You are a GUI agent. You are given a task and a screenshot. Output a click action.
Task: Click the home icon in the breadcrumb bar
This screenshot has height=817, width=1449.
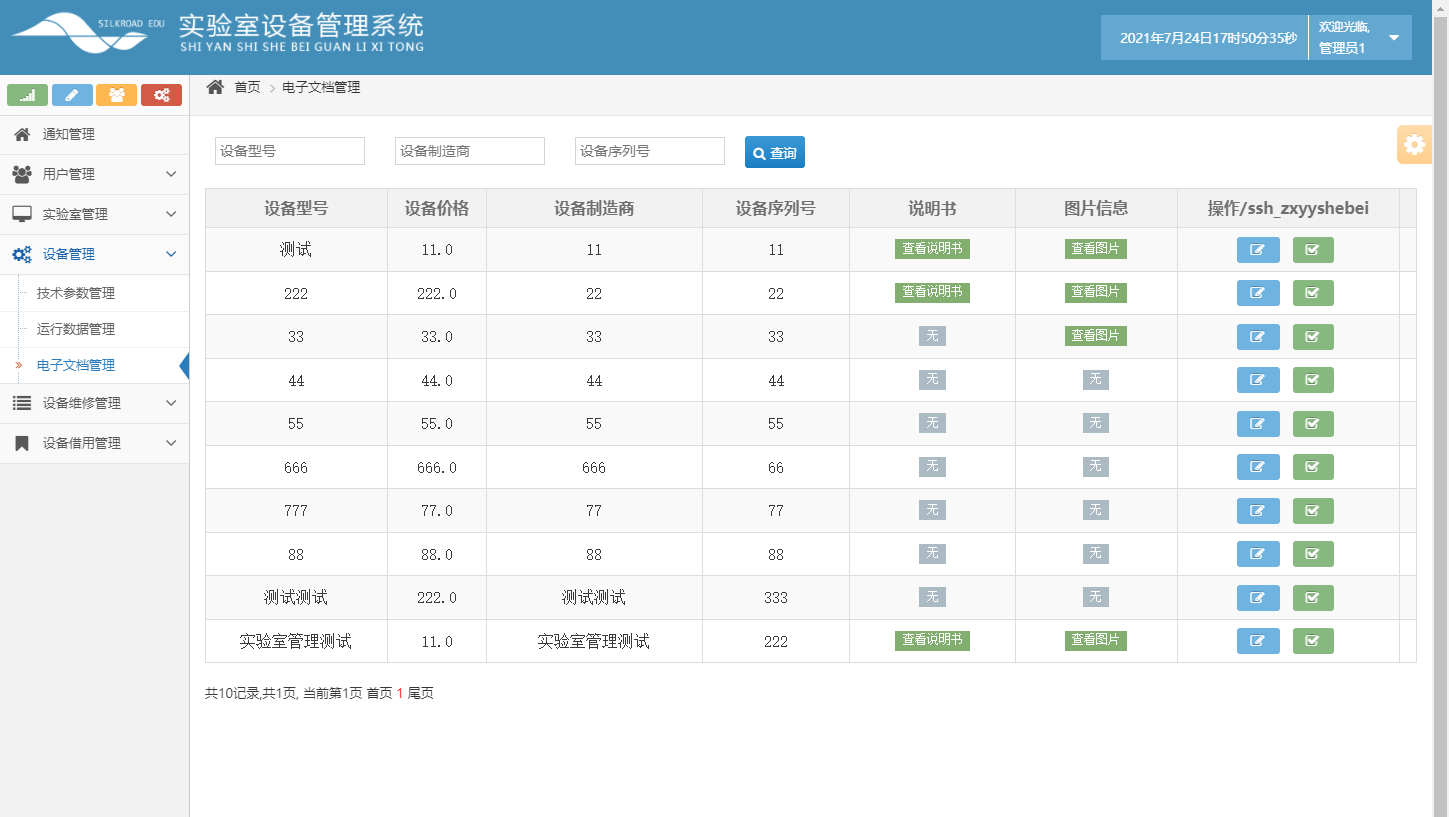pyautogui.click(x=214, y=87)
